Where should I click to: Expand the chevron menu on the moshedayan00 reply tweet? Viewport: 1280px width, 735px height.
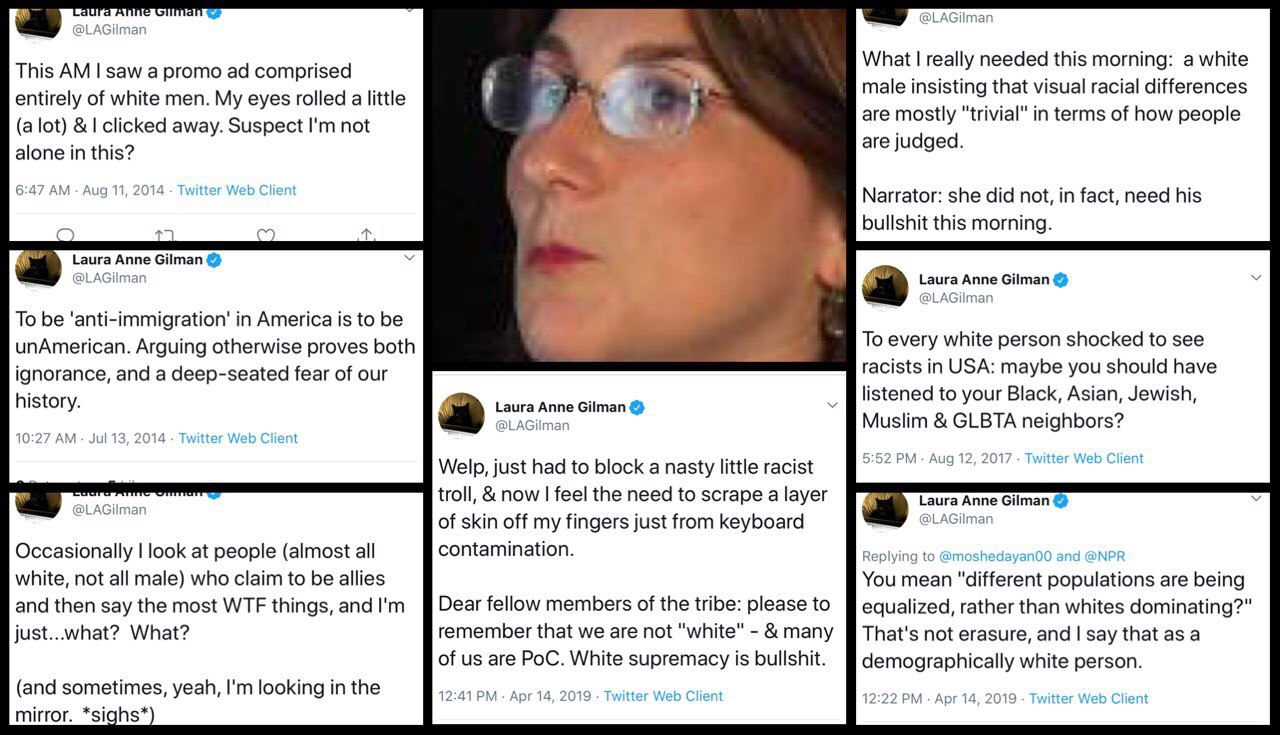1257,498
